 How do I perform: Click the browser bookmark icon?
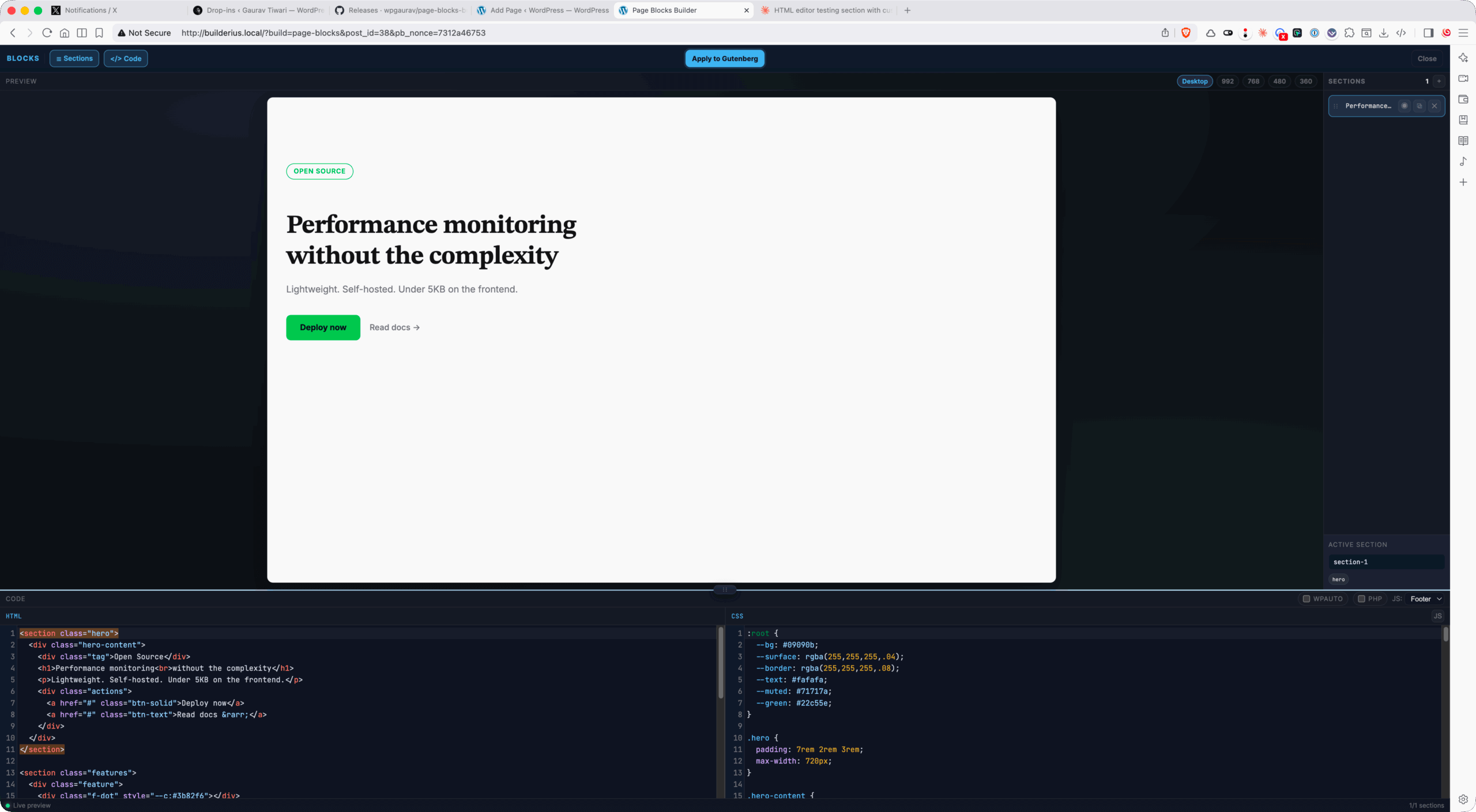pos(99,33)
